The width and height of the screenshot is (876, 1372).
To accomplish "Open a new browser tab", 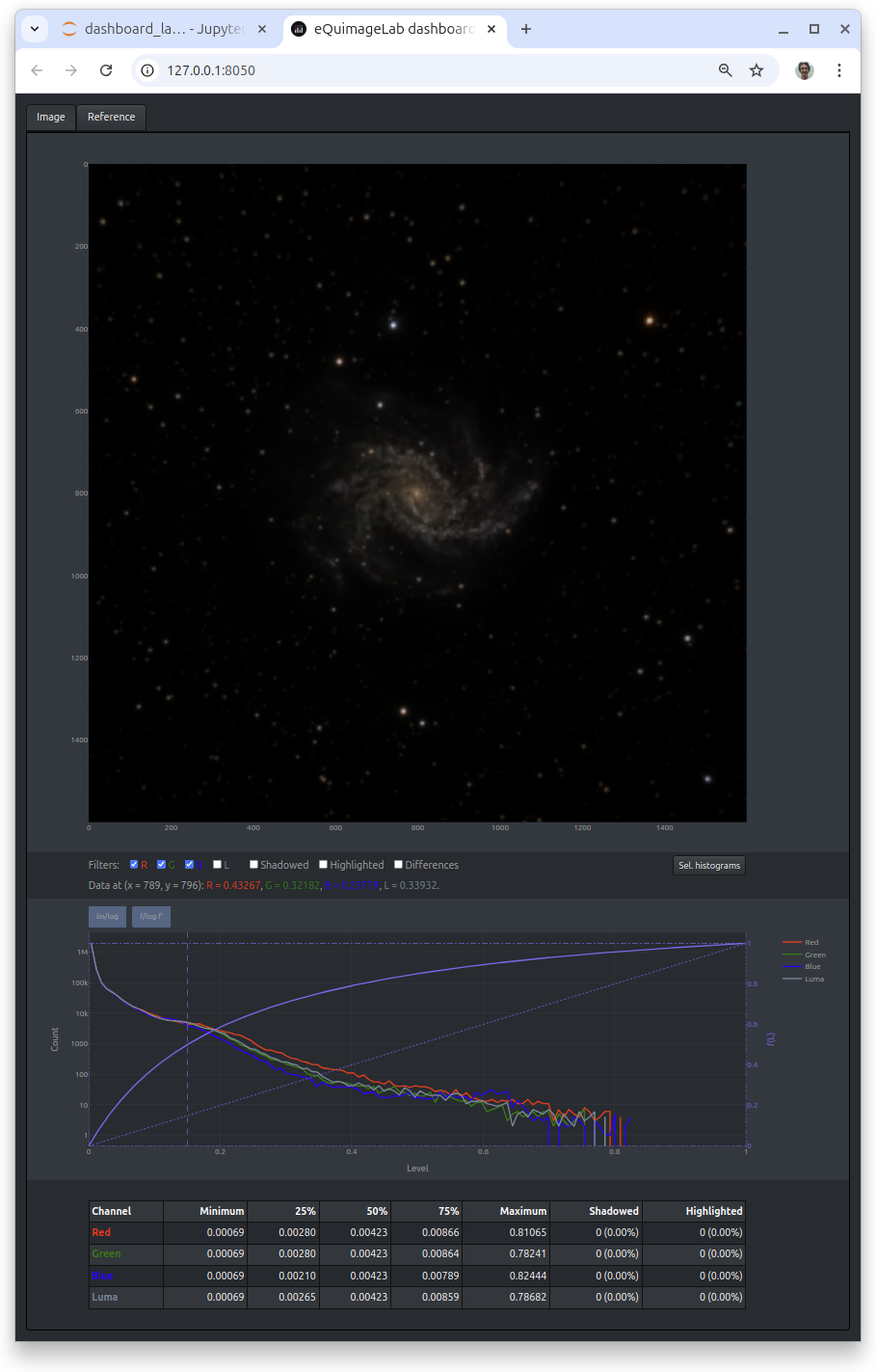I will (526, 29).
